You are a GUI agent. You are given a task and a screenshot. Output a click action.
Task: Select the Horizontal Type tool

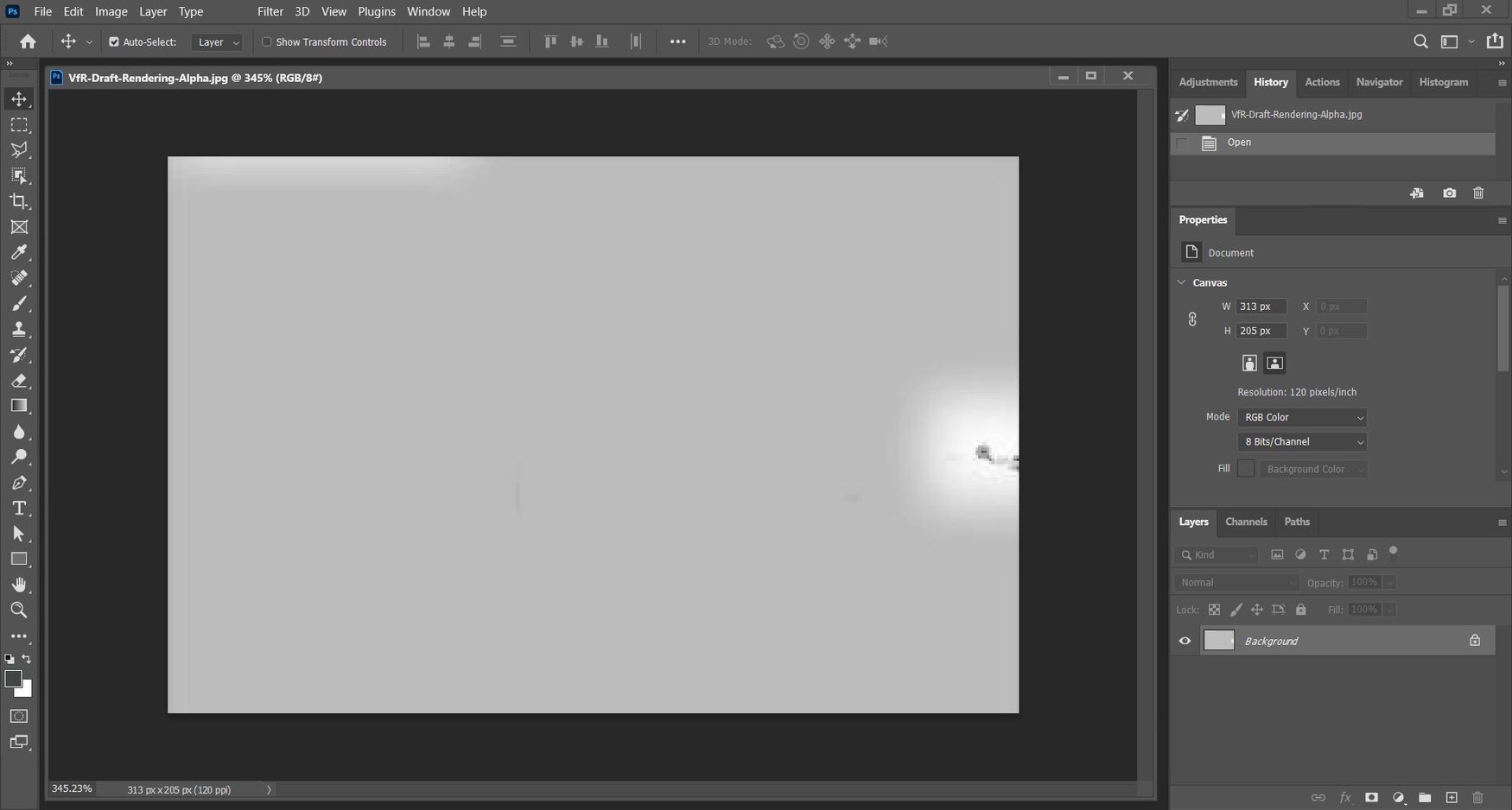[19, 508]
